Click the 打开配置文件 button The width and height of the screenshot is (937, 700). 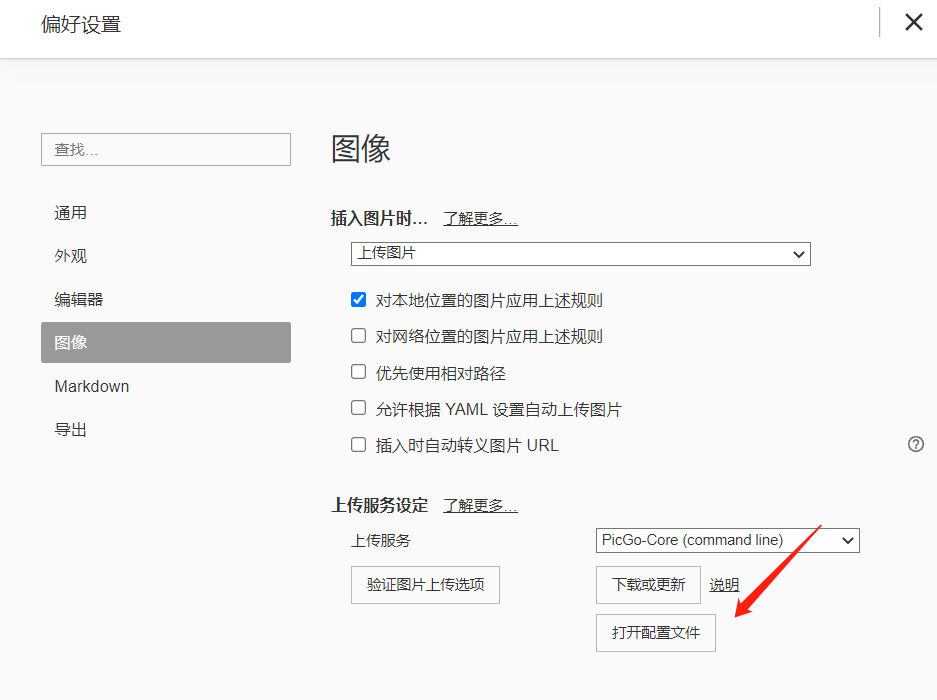pos(656,632)
